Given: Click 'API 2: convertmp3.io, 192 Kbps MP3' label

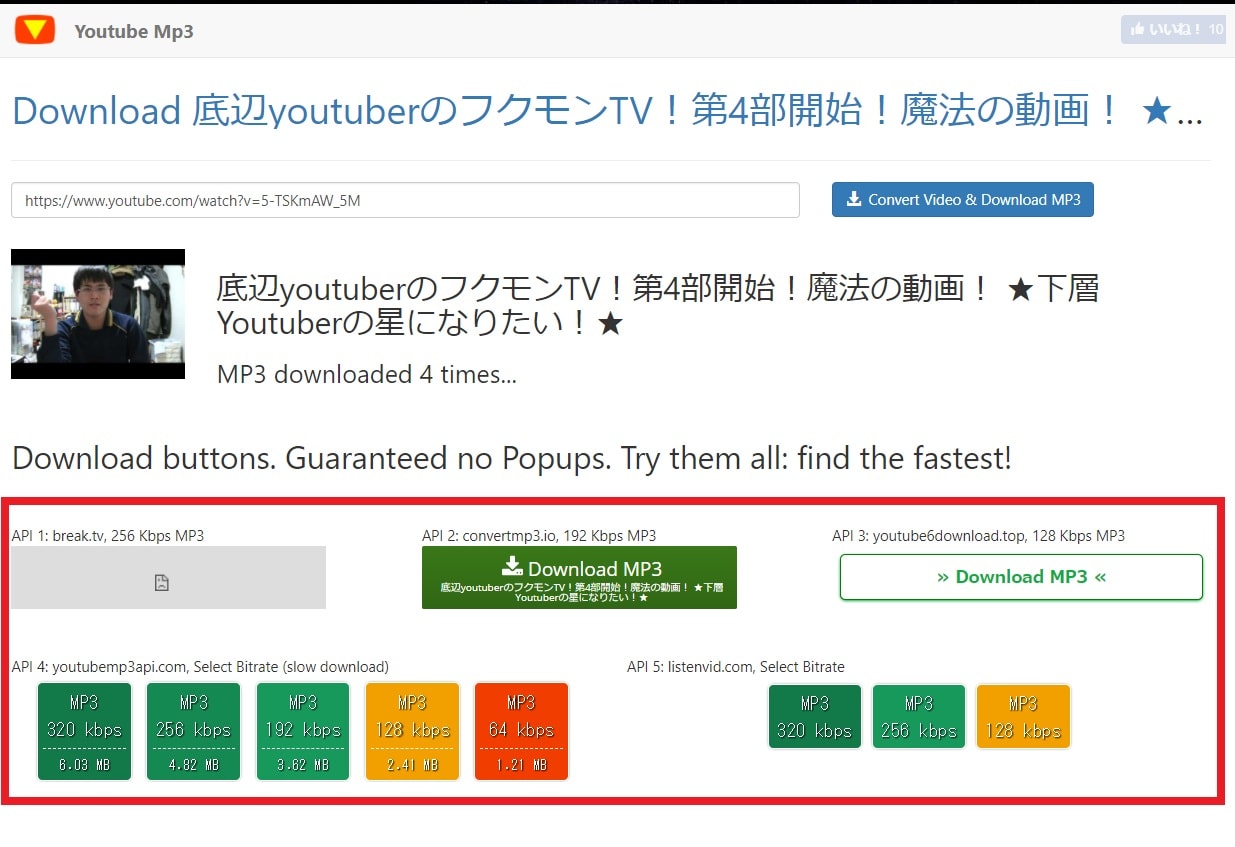Looking at the screenshot, I should coord(539,536).
